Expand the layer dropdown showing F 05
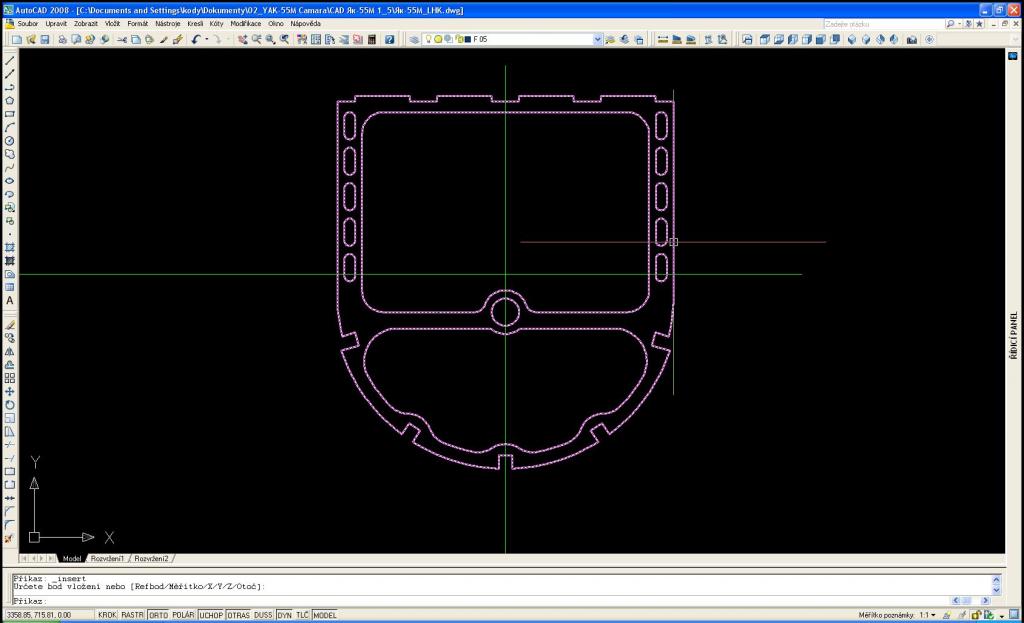 (x=598, y=39)
